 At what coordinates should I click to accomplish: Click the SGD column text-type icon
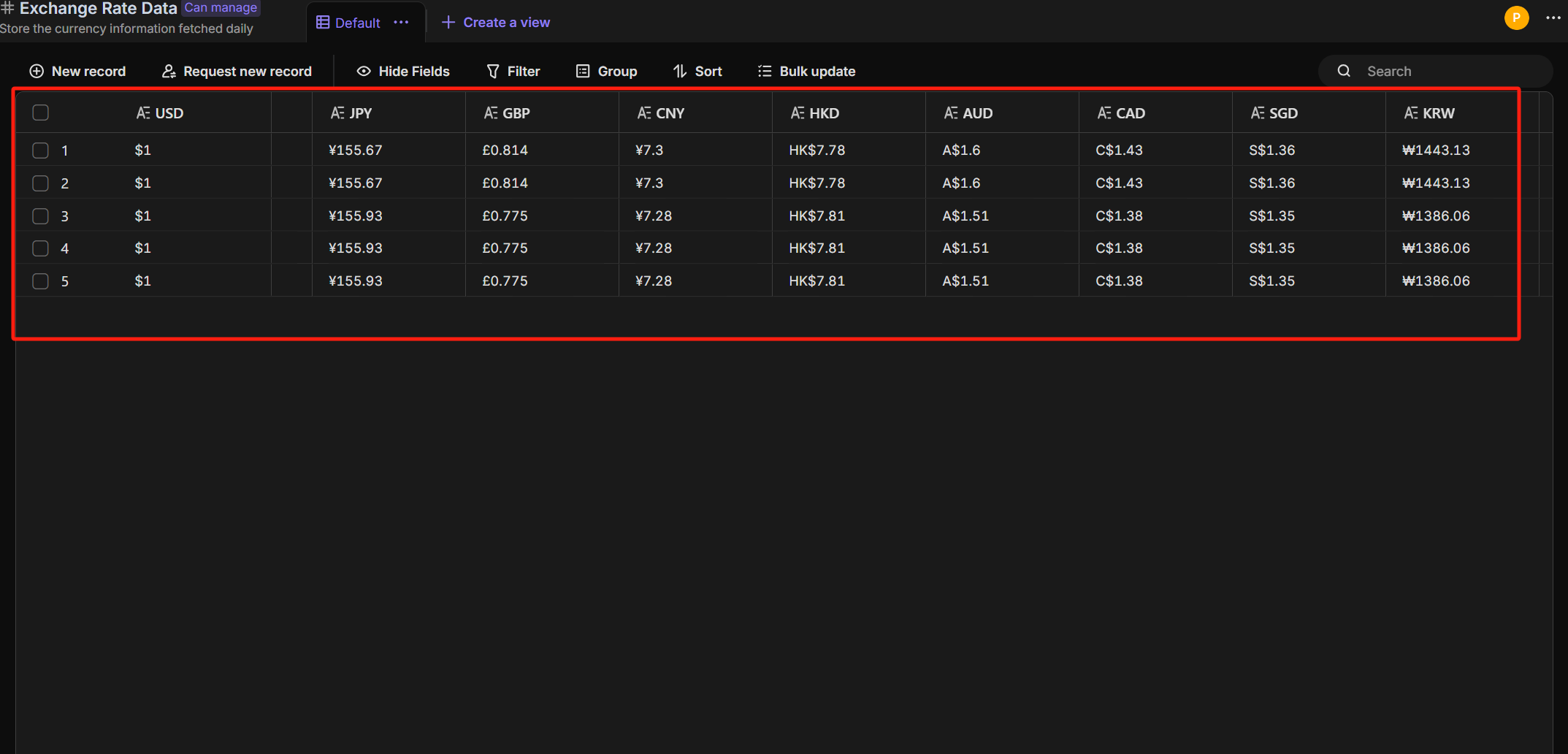[1258, 113]
